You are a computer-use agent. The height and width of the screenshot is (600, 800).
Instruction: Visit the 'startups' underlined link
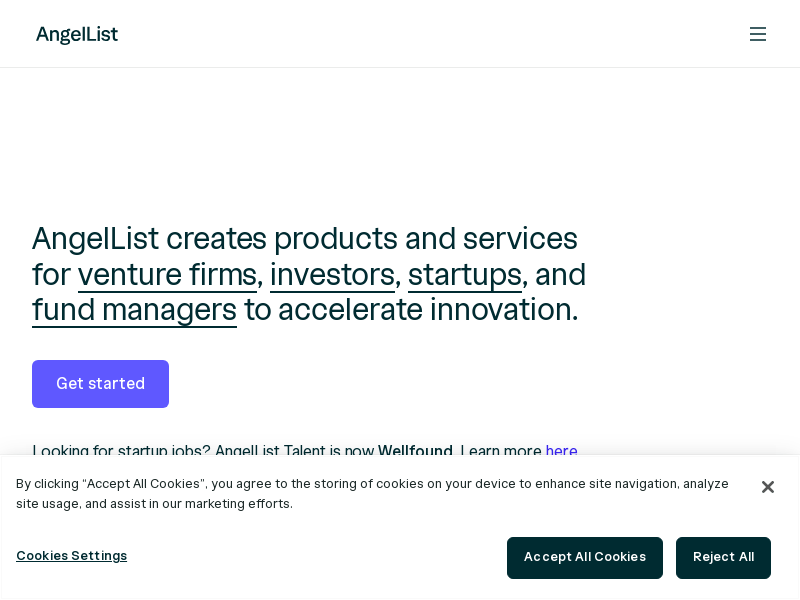[465, 275]
